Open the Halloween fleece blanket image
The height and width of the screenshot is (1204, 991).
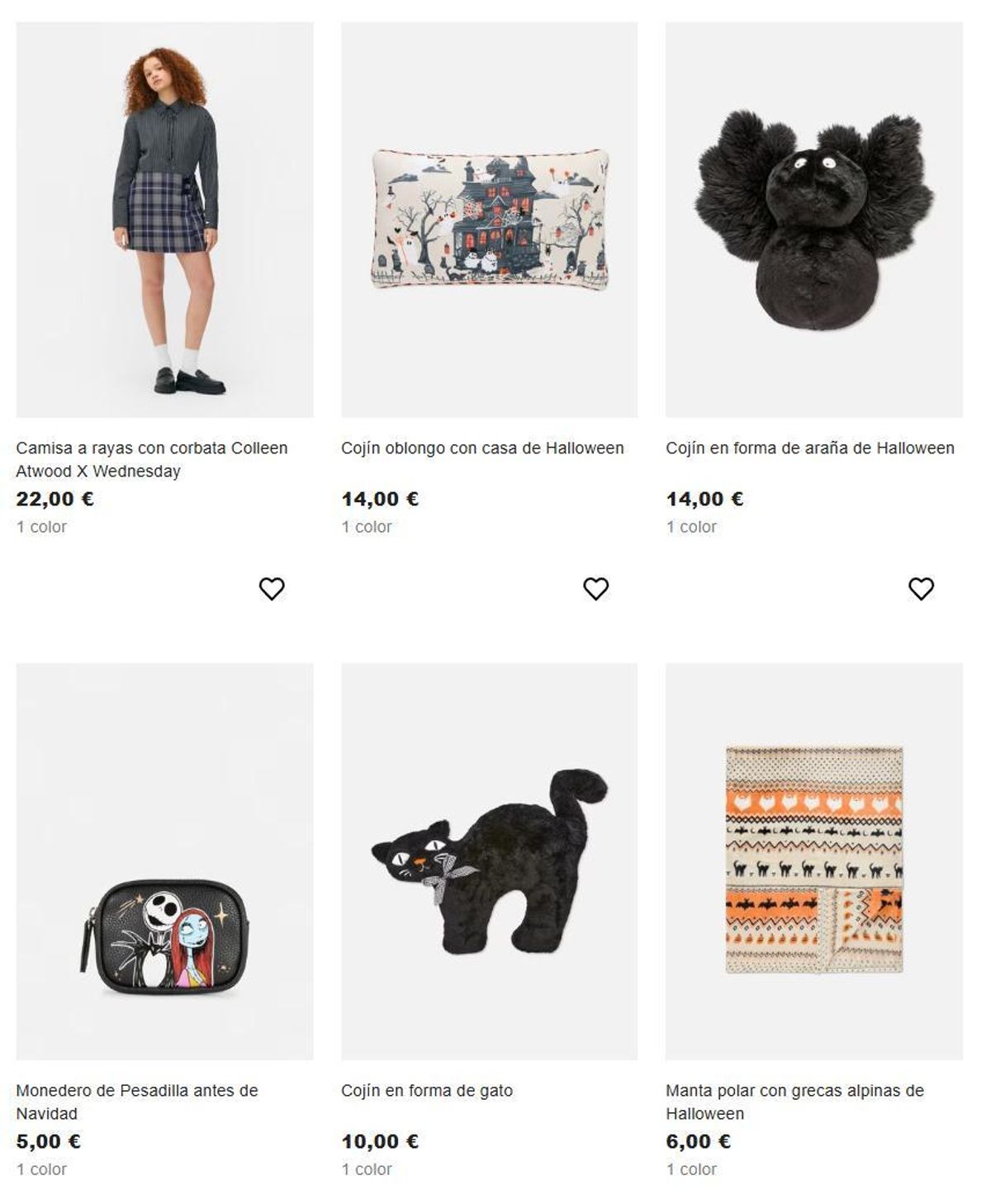click(814, 861)
